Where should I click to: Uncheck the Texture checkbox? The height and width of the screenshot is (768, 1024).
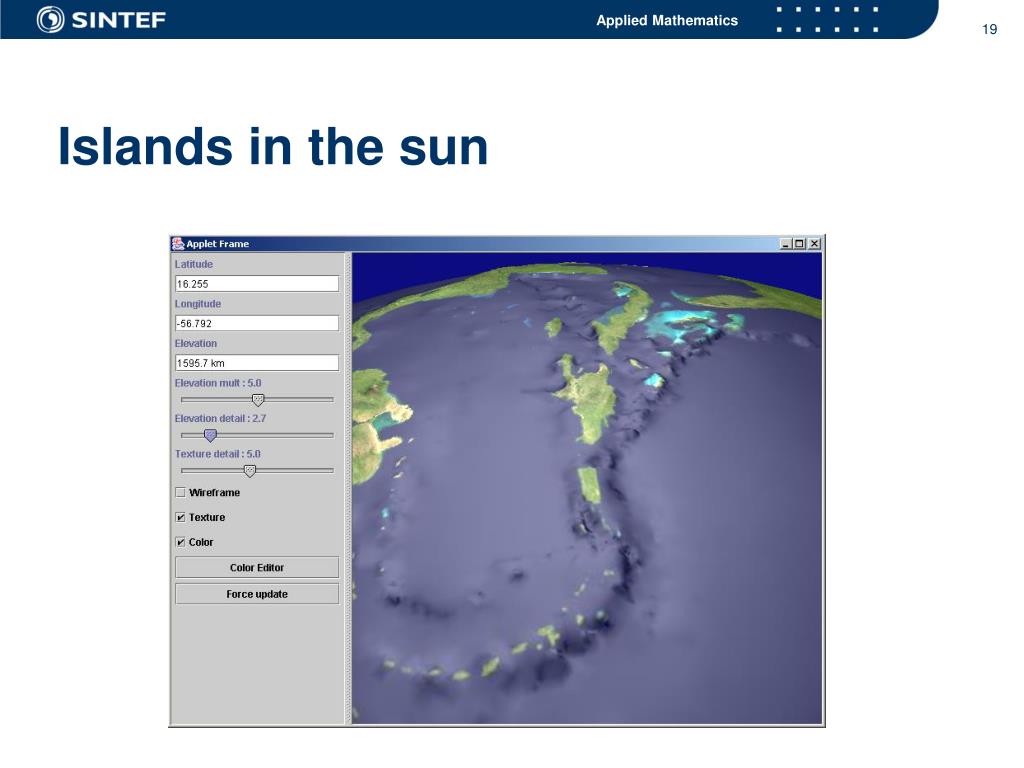coord(181,517)
